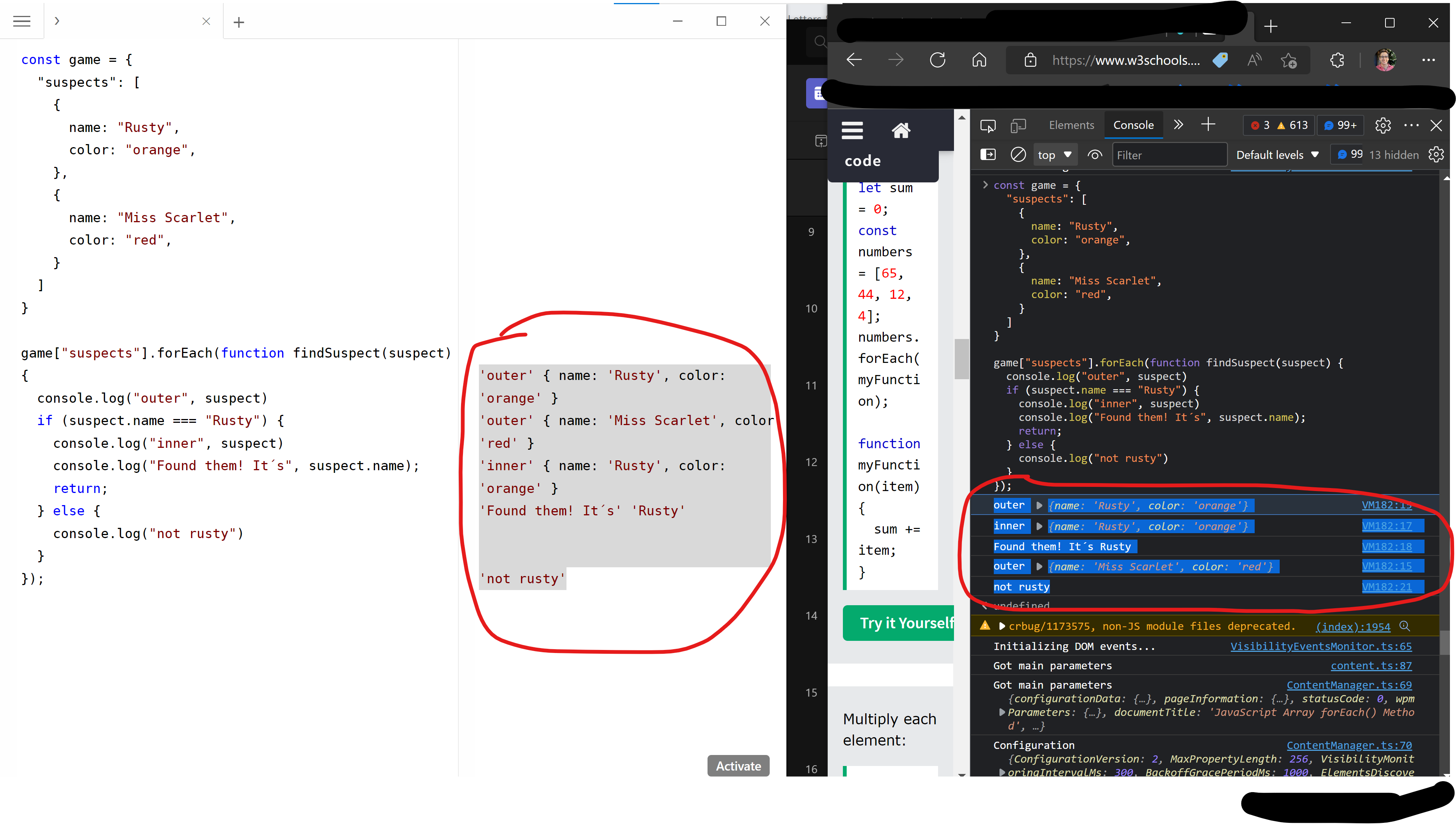Create a live expression with the eye icon
This screenshot has height=824, width=1456.
point(1094,154)
